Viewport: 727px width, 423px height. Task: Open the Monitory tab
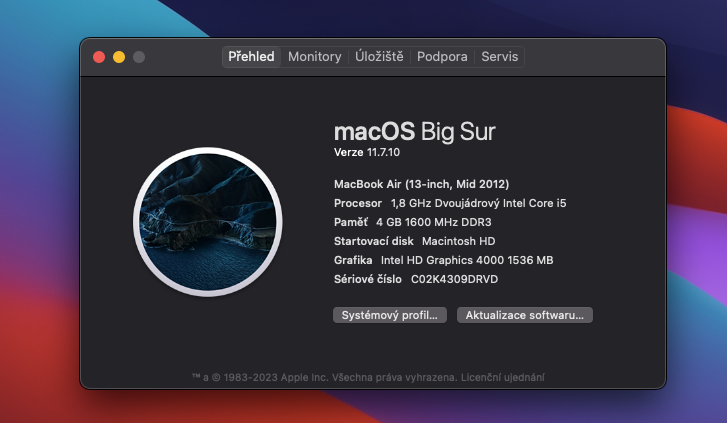(x=314, y=57)
